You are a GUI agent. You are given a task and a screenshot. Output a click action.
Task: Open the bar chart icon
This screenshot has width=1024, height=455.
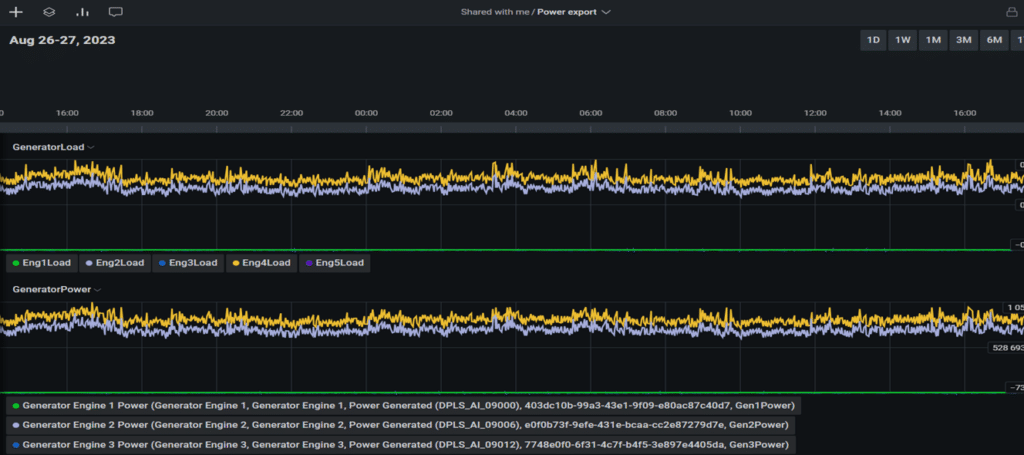coord(82,12)
